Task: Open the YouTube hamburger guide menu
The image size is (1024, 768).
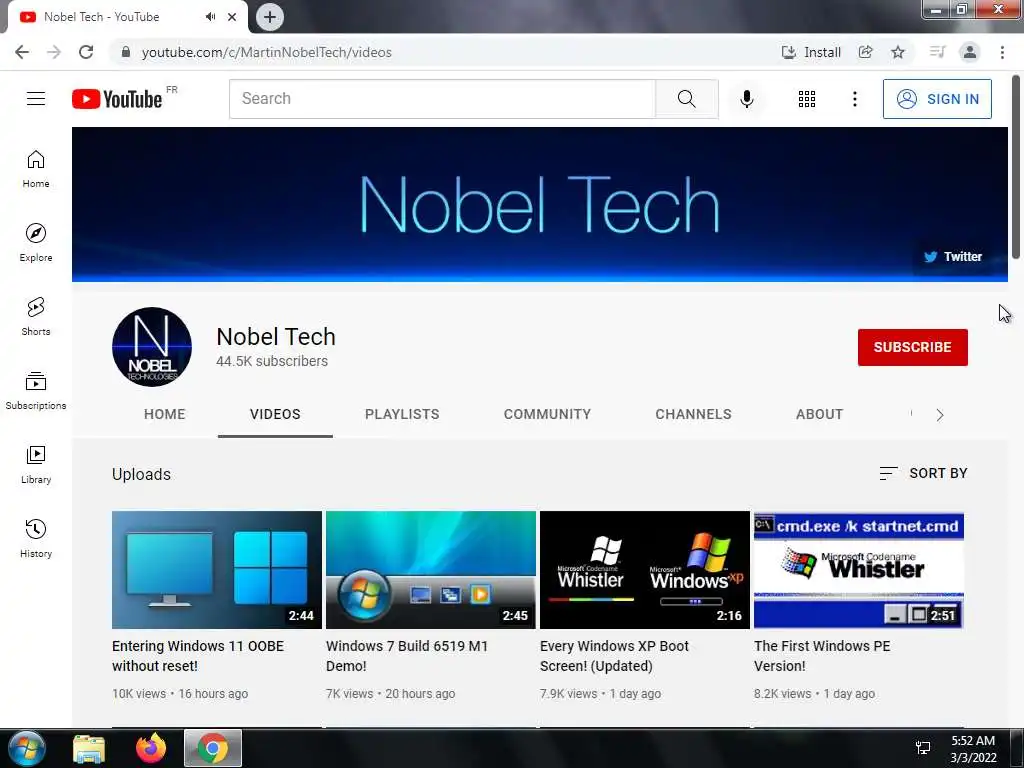Action: pyautogui.click(x=36, y=99)
